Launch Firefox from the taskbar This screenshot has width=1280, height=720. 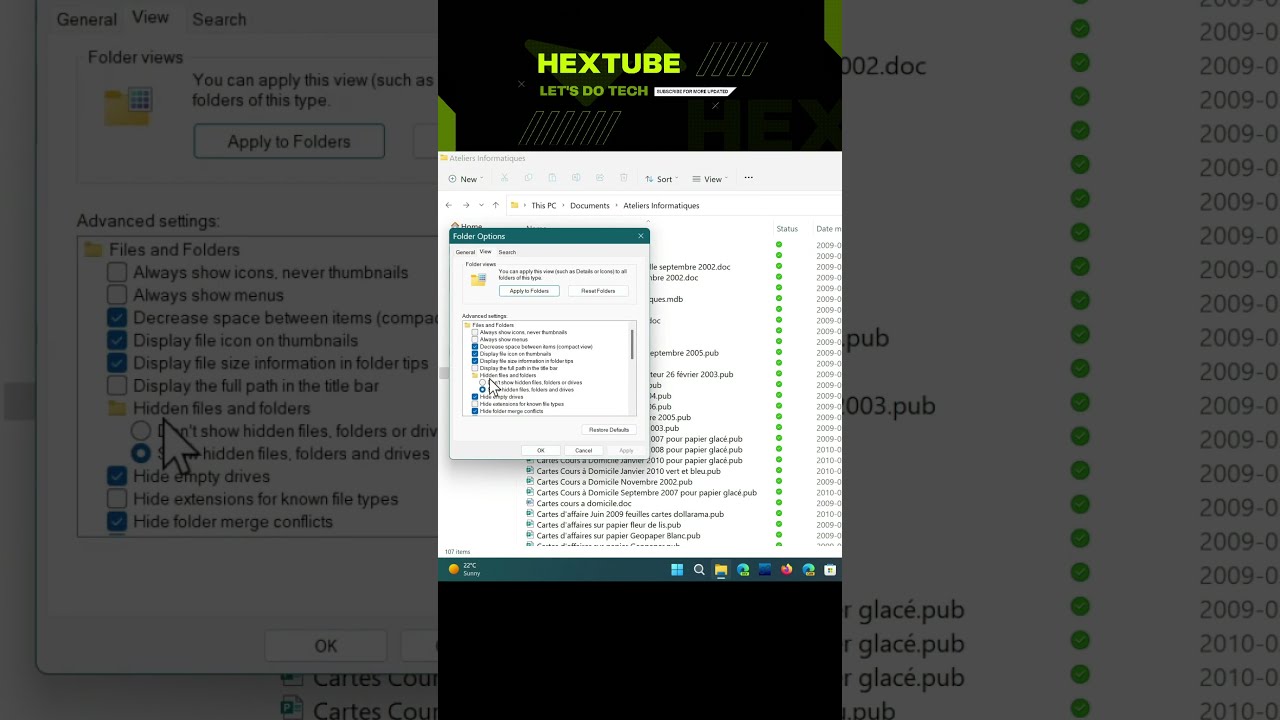tap(787, 570)
